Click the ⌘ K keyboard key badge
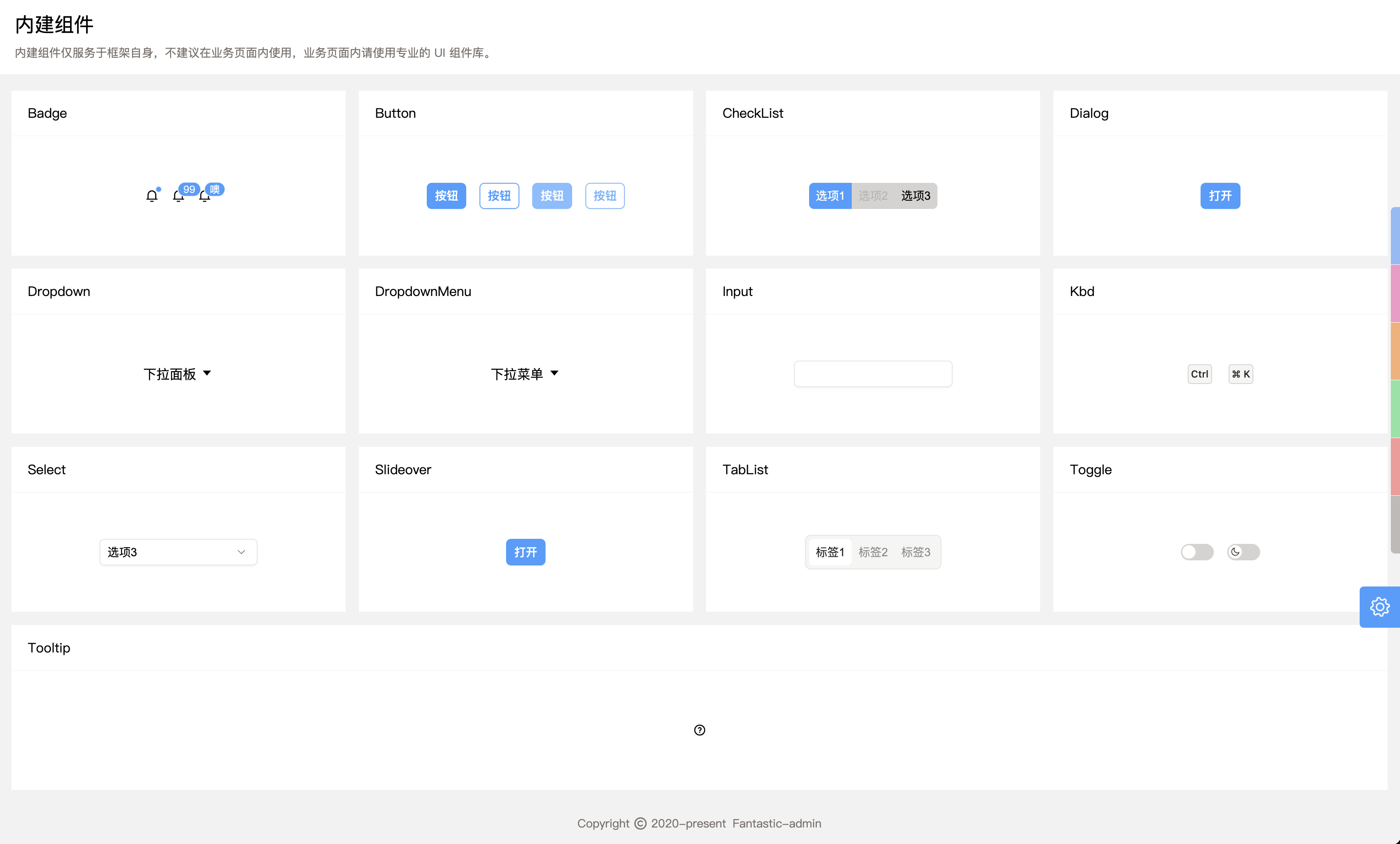This screenshot has width=1400, height=844. coord(1240,374)
